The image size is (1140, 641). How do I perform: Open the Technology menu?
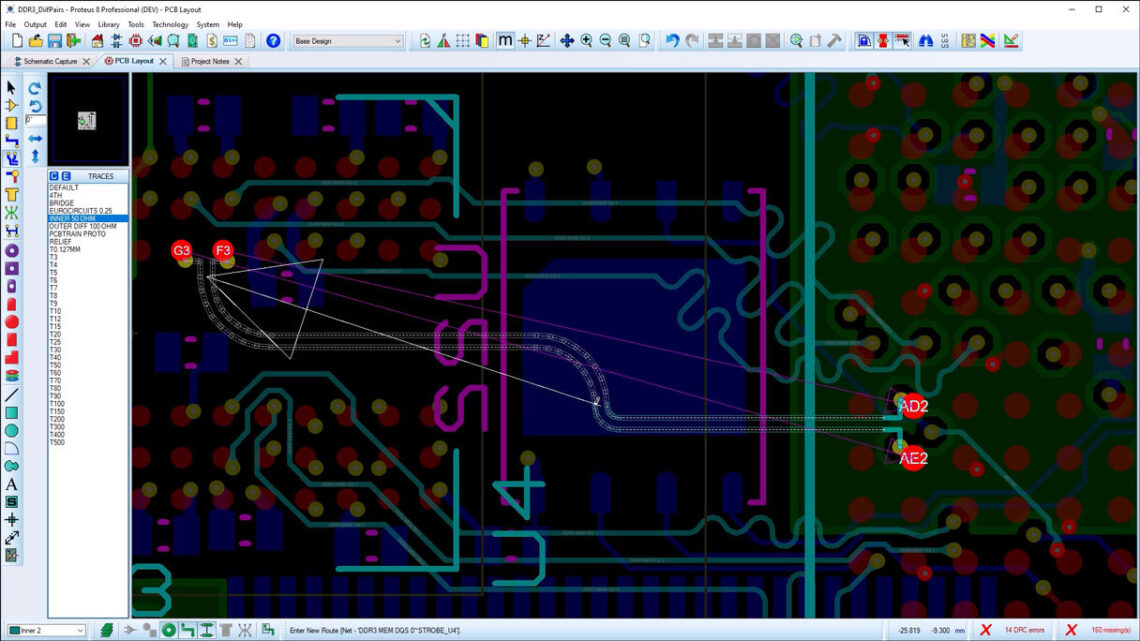click(170, 24)
